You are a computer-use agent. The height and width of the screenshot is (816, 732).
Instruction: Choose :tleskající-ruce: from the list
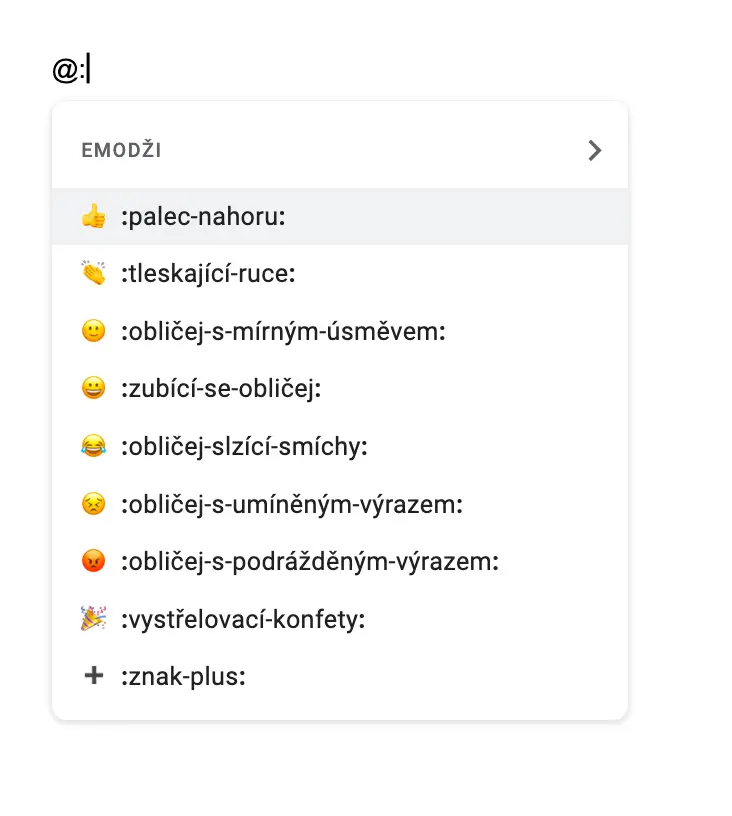click(x=207, y=274)
